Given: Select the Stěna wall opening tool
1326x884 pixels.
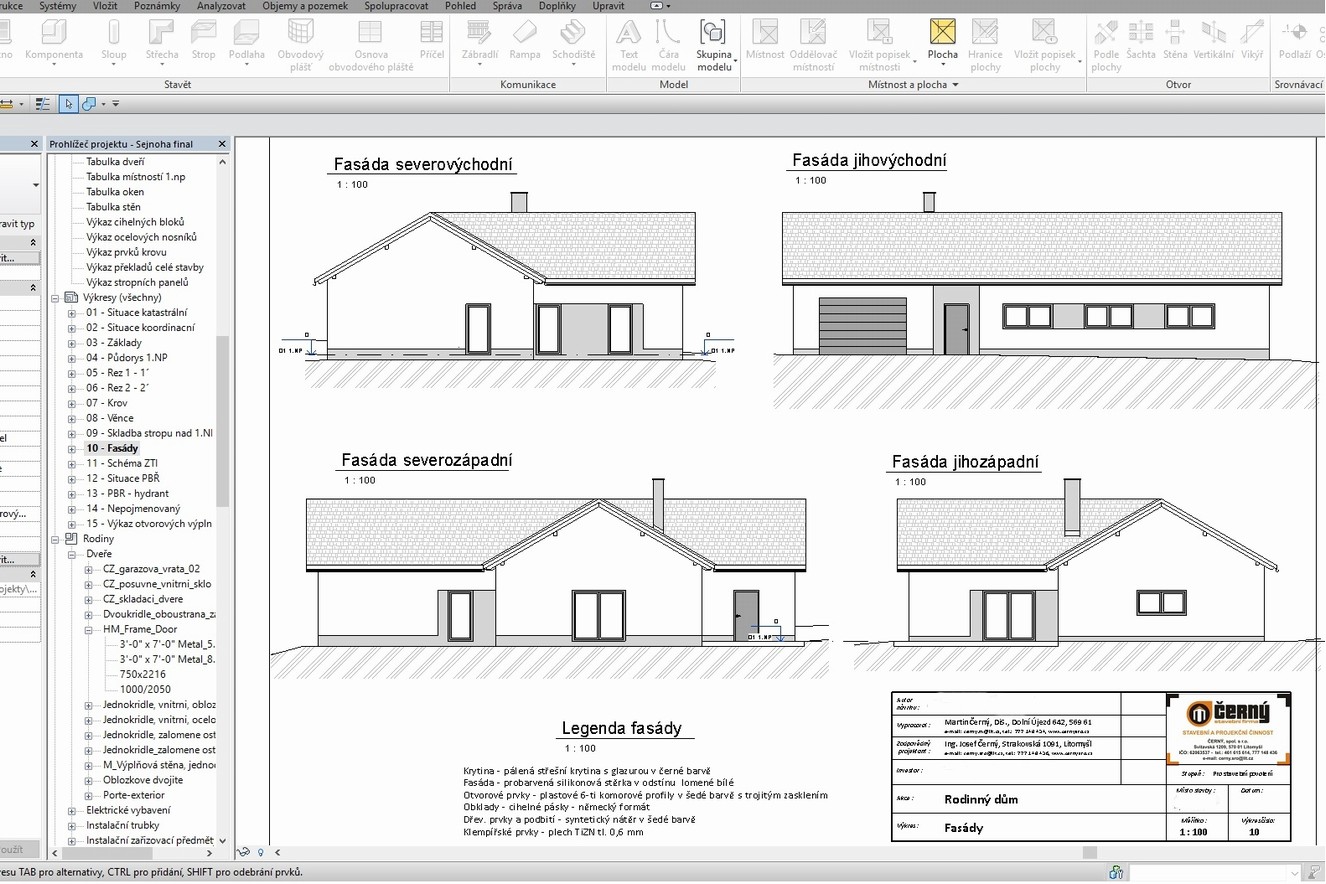Looking at the screenshot, I should pyautogui.click(x=1175, y=40).
